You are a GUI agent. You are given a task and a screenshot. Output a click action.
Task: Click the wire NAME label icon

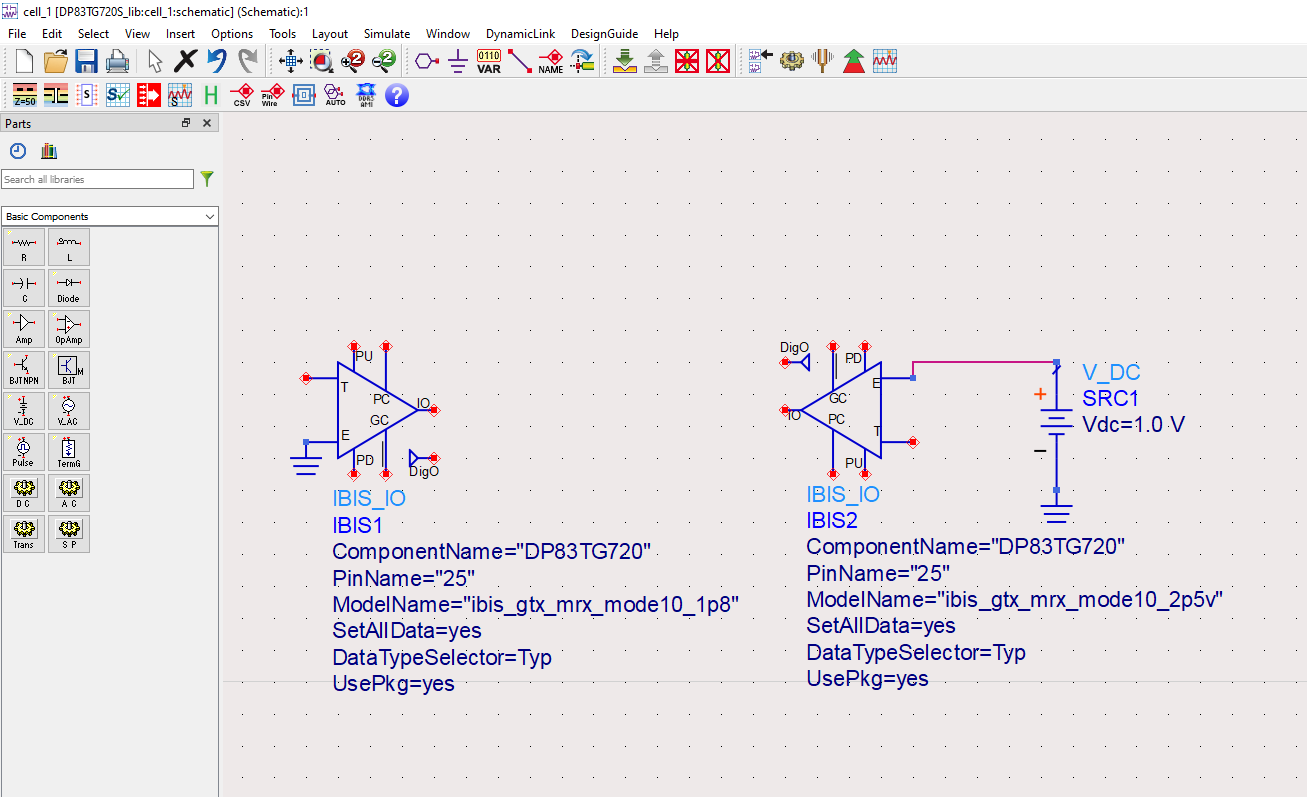point(551,61)
